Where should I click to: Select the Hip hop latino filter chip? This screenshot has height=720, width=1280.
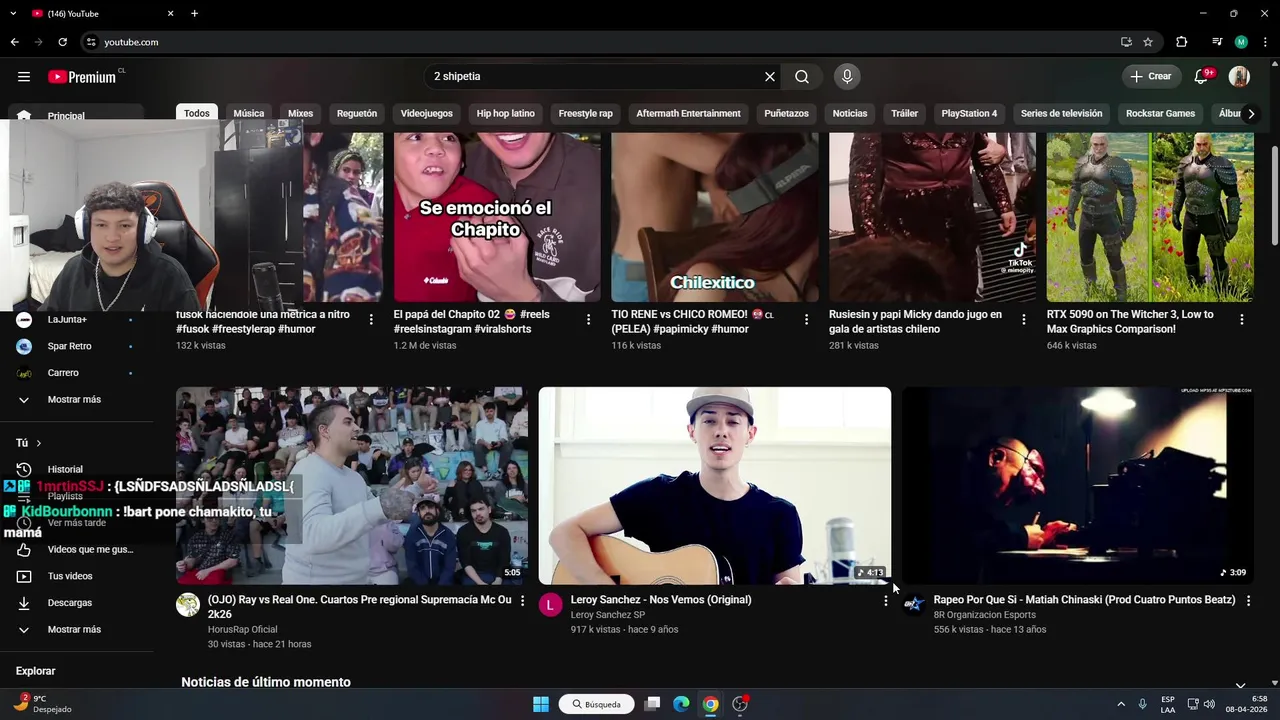pyautogui.click(x=506, y=114)
